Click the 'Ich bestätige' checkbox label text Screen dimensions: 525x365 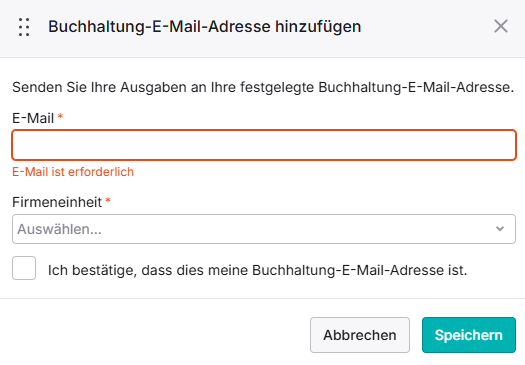257,270
